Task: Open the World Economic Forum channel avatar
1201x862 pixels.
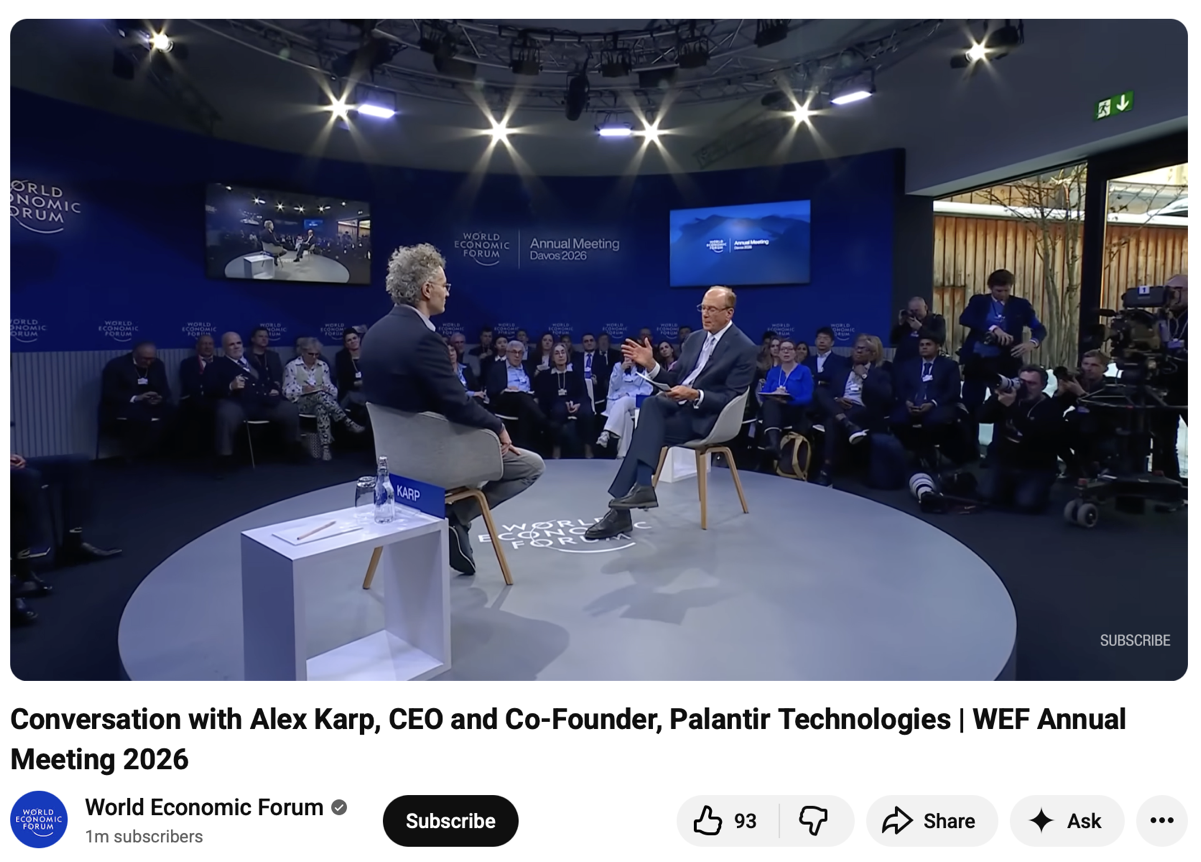Action: (x=39, y=820)
